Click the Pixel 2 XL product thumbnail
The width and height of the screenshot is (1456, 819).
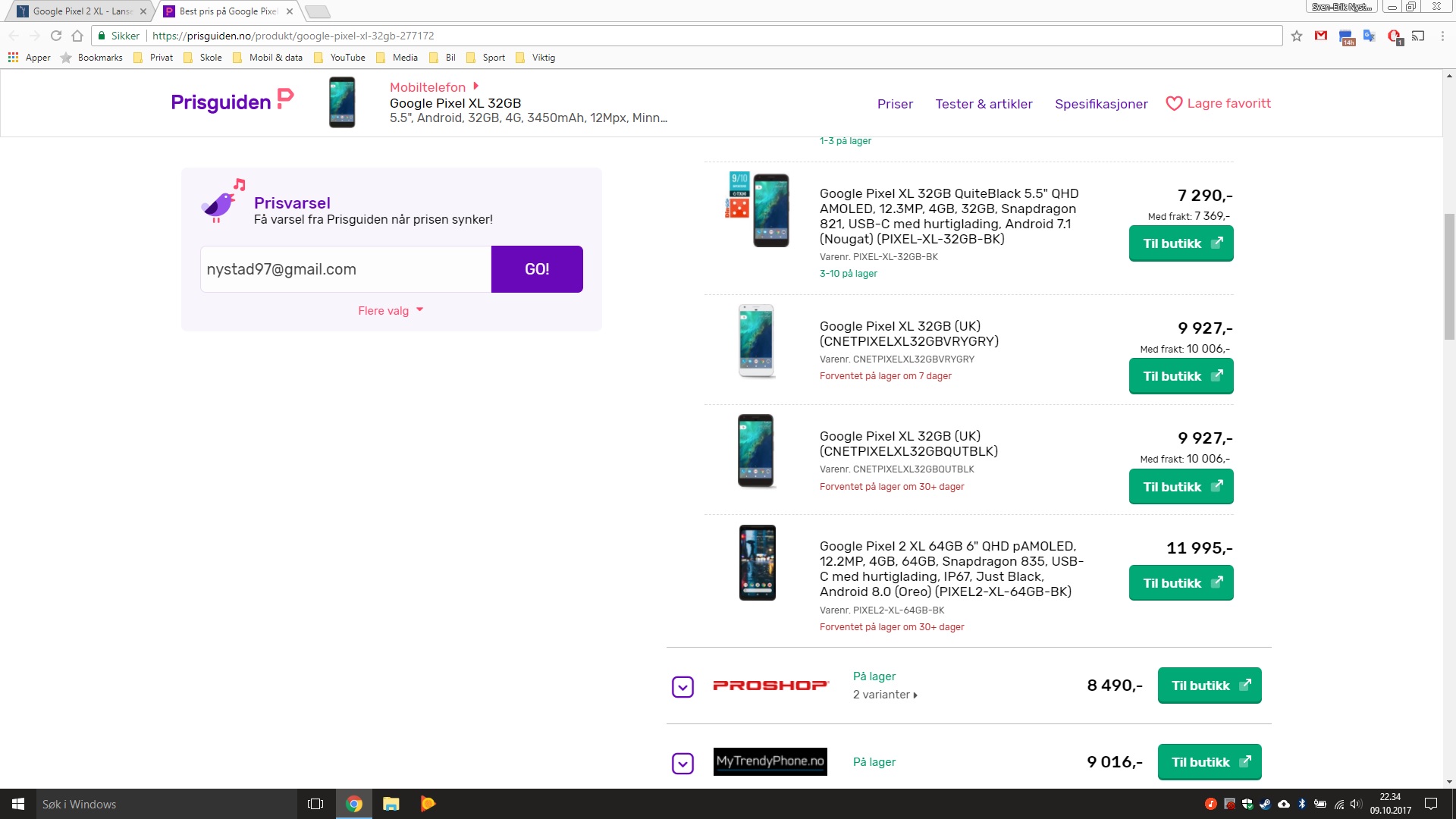click(757, 563)
